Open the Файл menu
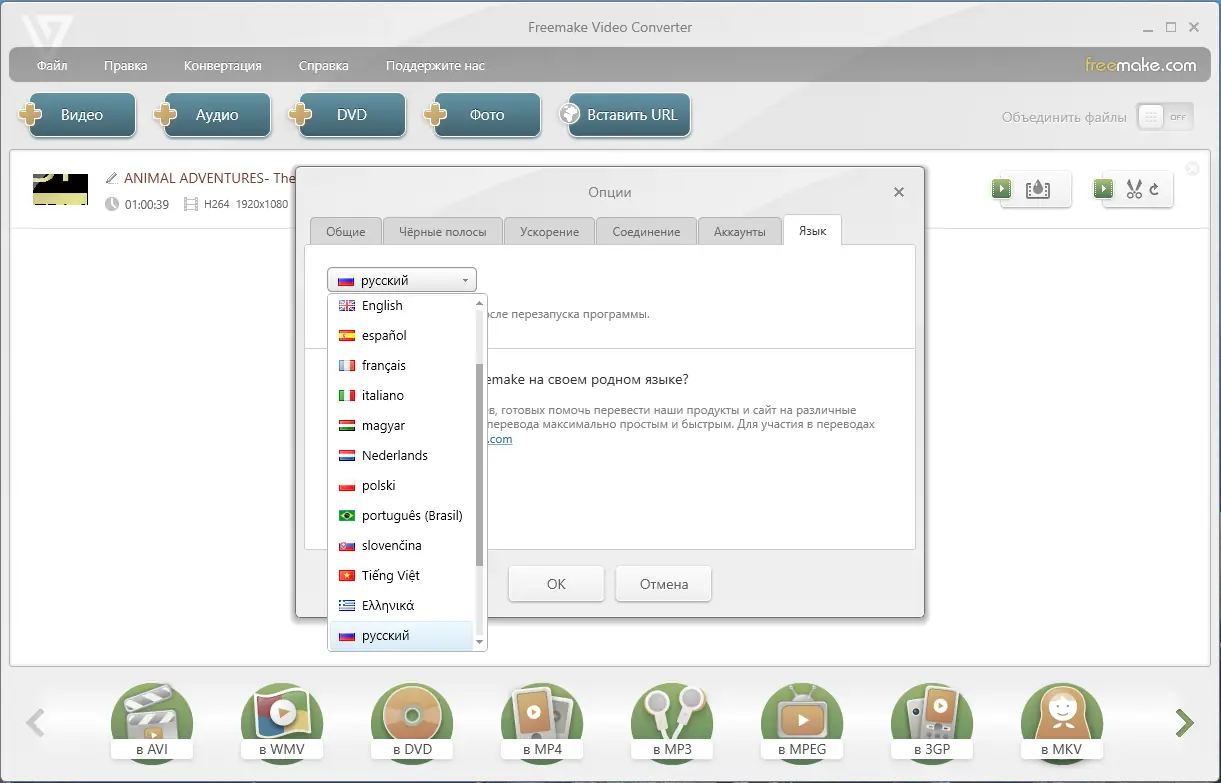This screenshot has width=1221, height=783. tap(52, 66)
